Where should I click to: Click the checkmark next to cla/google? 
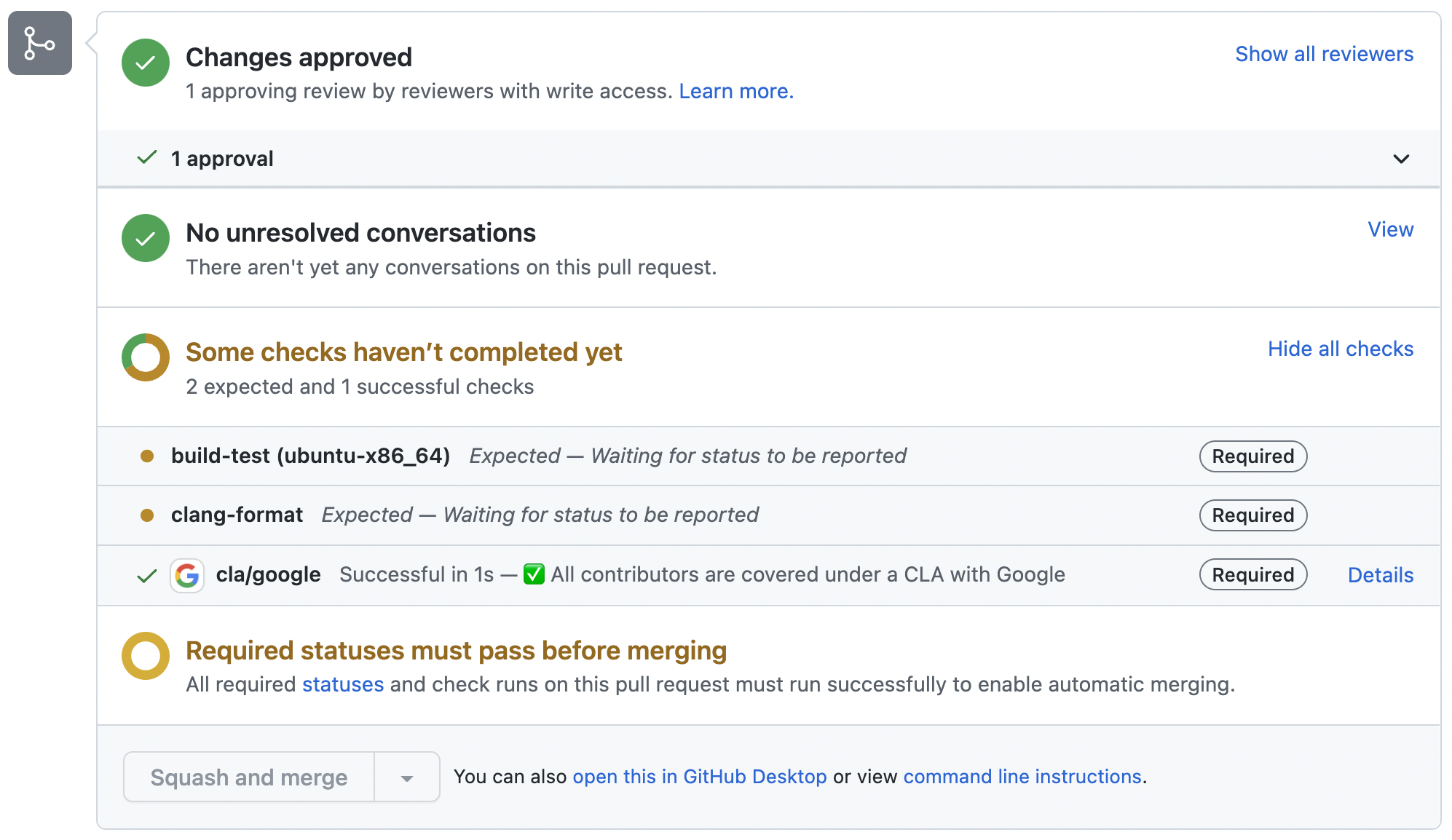pyautogui.click(x=146, y=575)
